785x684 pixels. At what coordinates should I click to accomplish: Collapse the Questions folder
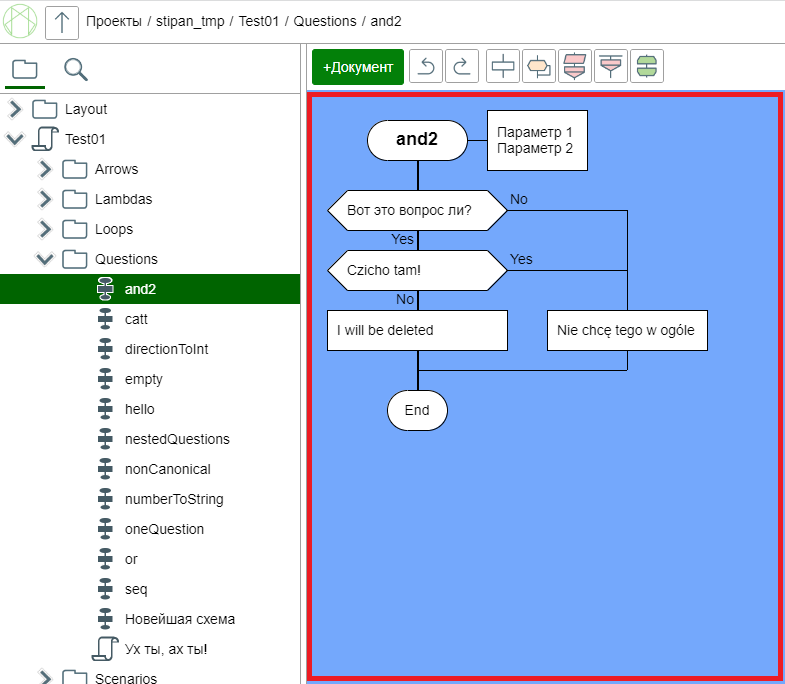click(x=45, y=259)
